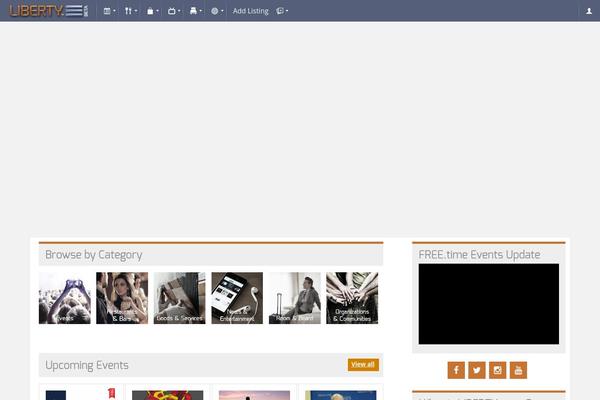The height and width of the screenshot is (400, 600).
Task: Open the globe communities navbar menu
Action: 216,11
